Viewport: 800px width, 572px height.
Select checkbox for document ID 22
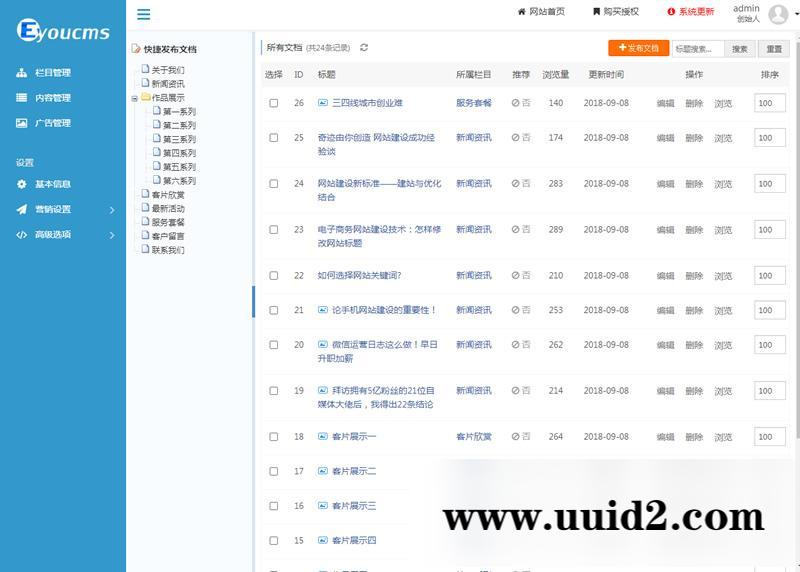(x=274, y=276)
